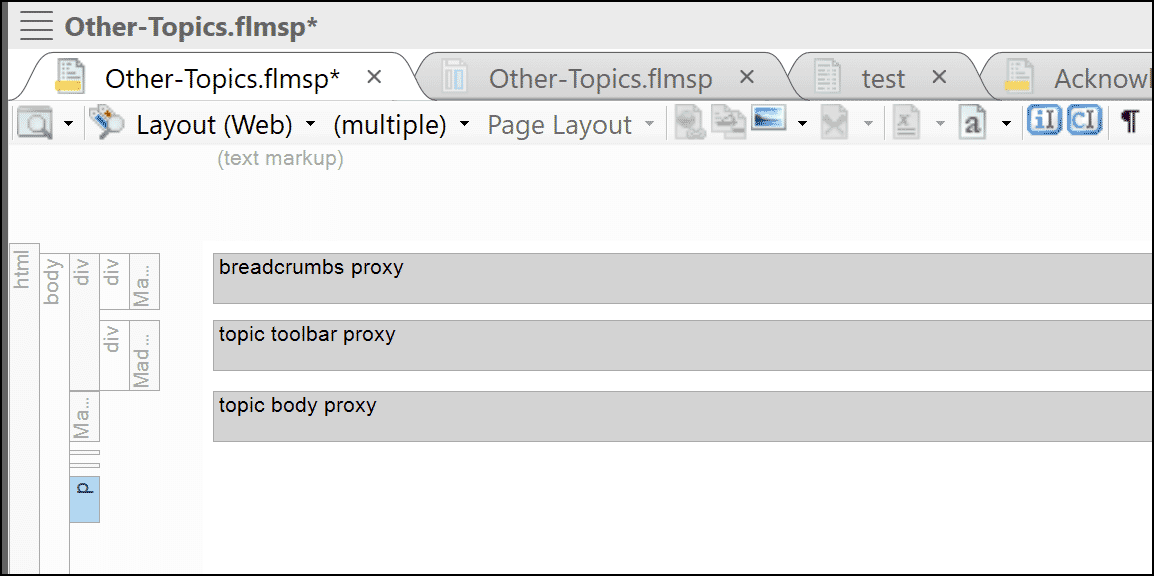Open the hamburger menu at top left
The width and height of the screenshot is (1154, 576).
coord(36,25)
